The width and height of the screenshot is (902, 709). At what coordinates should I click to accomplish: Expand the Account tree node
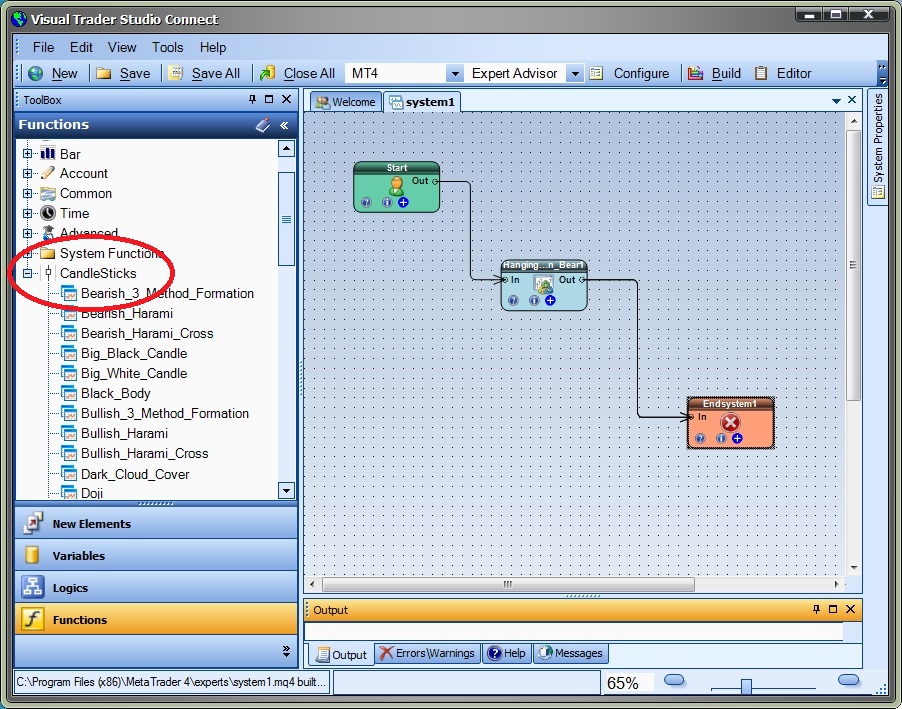(x=27, y=173)
